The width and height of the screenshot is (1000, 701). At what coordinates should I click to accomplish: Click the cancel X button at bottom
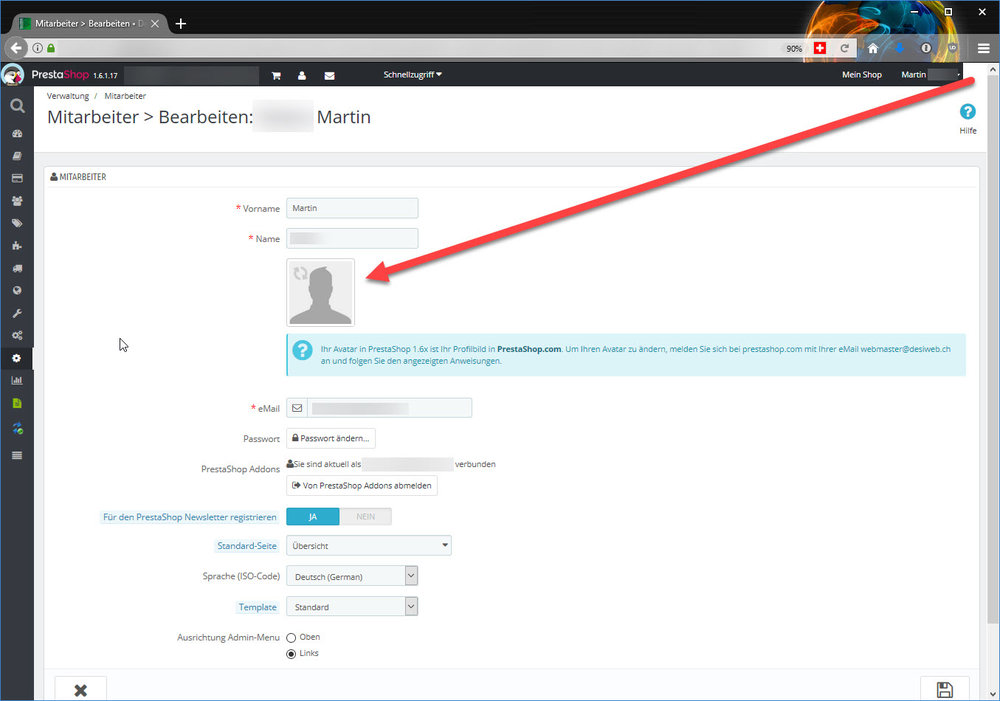tap(80, 690)
